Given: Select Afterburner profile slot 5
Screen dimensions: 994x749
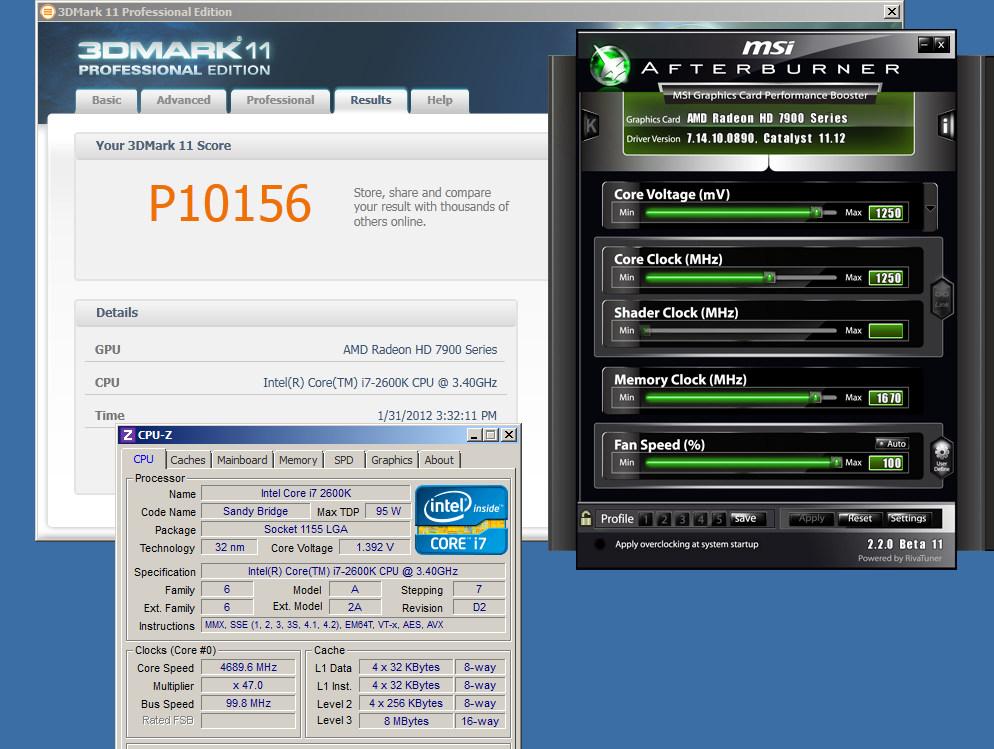Looking at the screenshot, I should click(x=718, y=519).
